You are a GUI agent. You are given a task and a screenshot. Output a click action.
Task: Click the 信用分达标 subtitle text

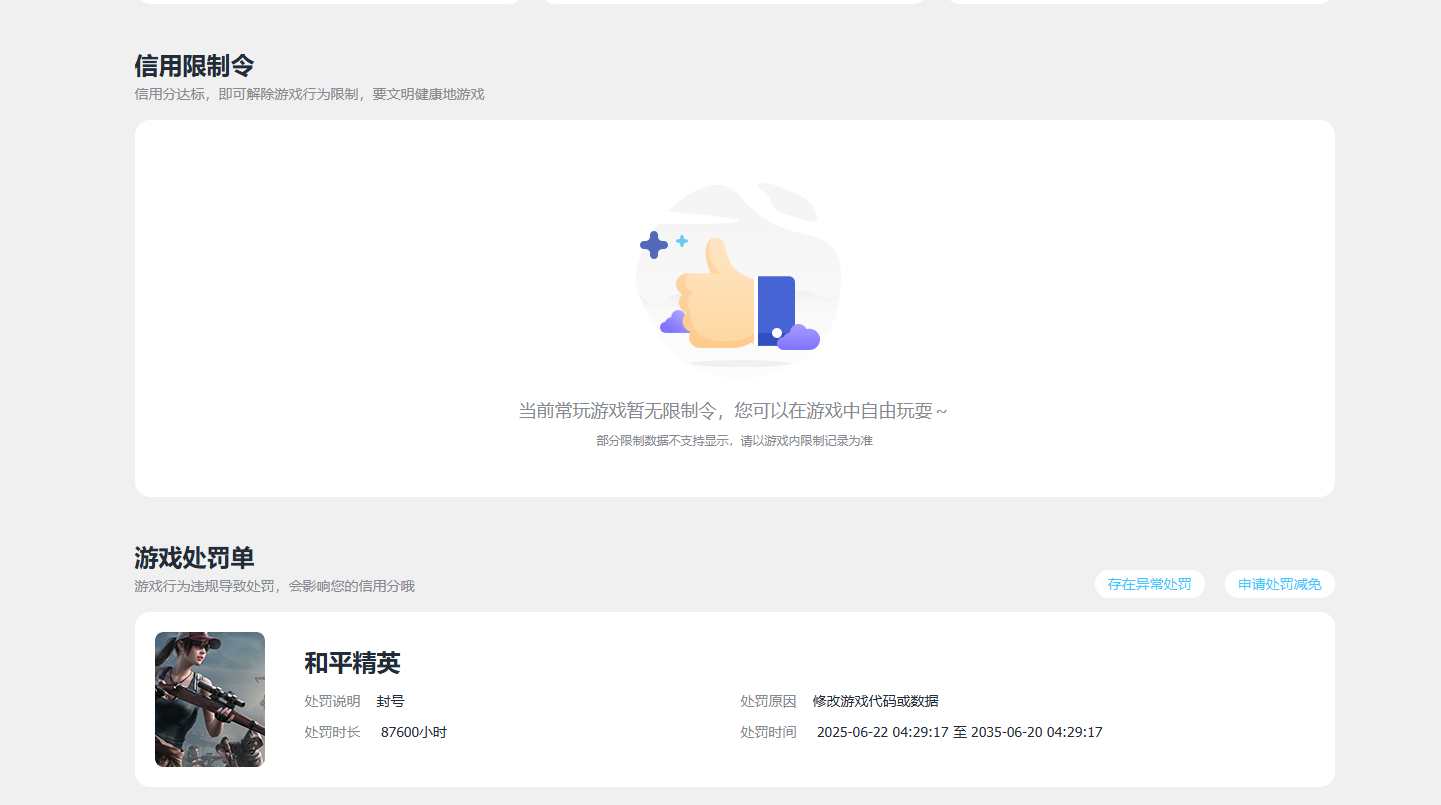point(309,94)
